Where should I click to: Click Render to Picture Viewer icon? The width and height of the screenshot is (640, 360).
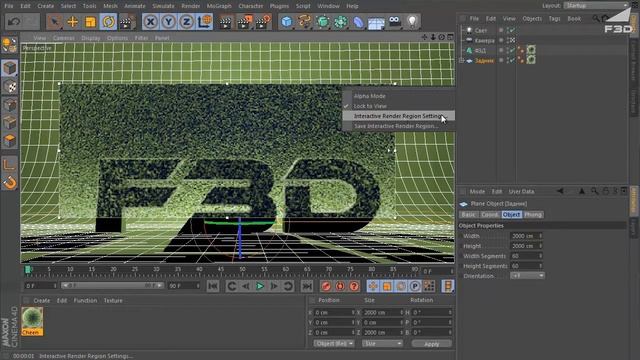(244, 22)
